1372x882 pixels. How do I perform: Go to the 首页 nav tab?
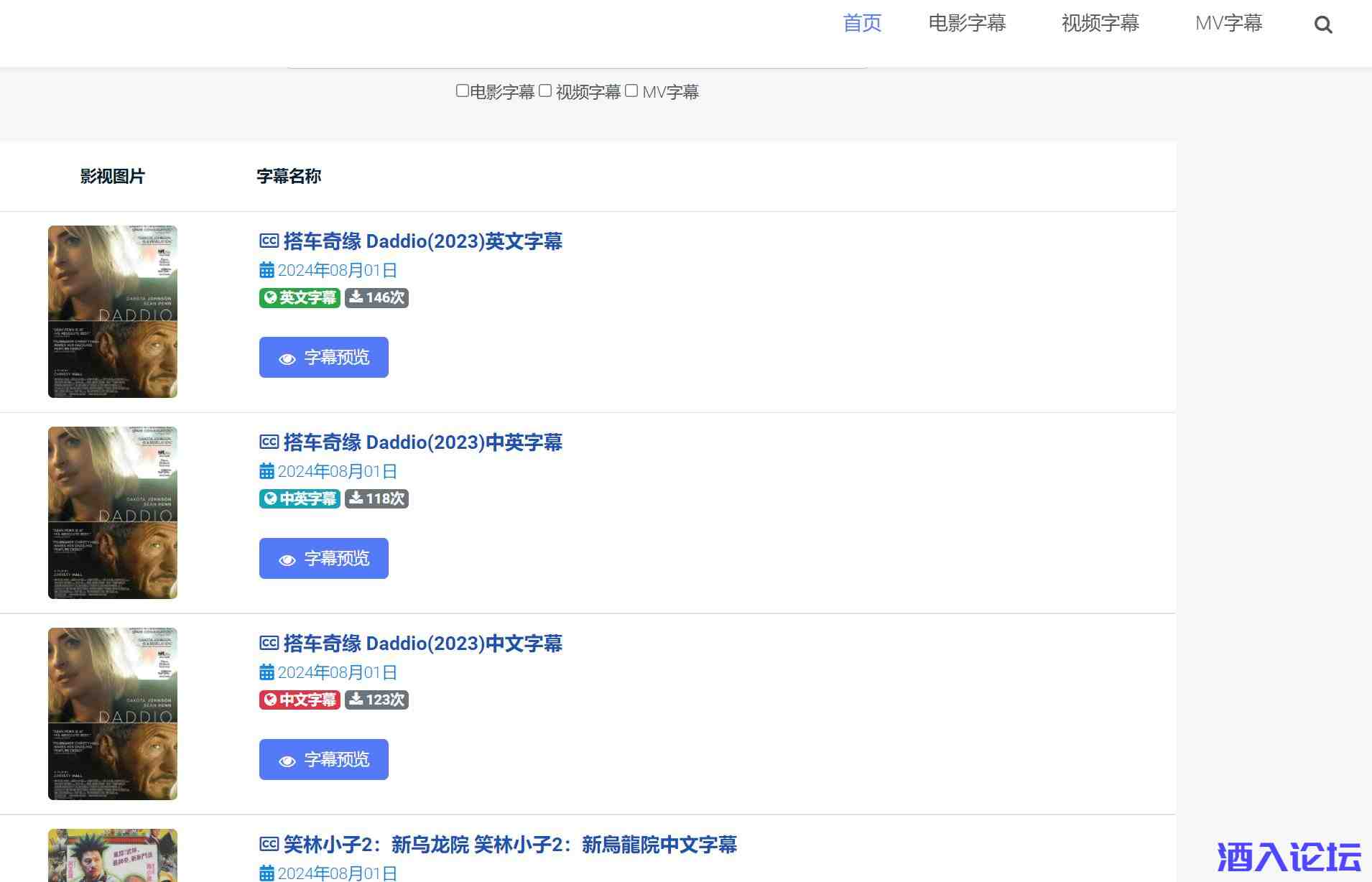click(x=862, y=23)
